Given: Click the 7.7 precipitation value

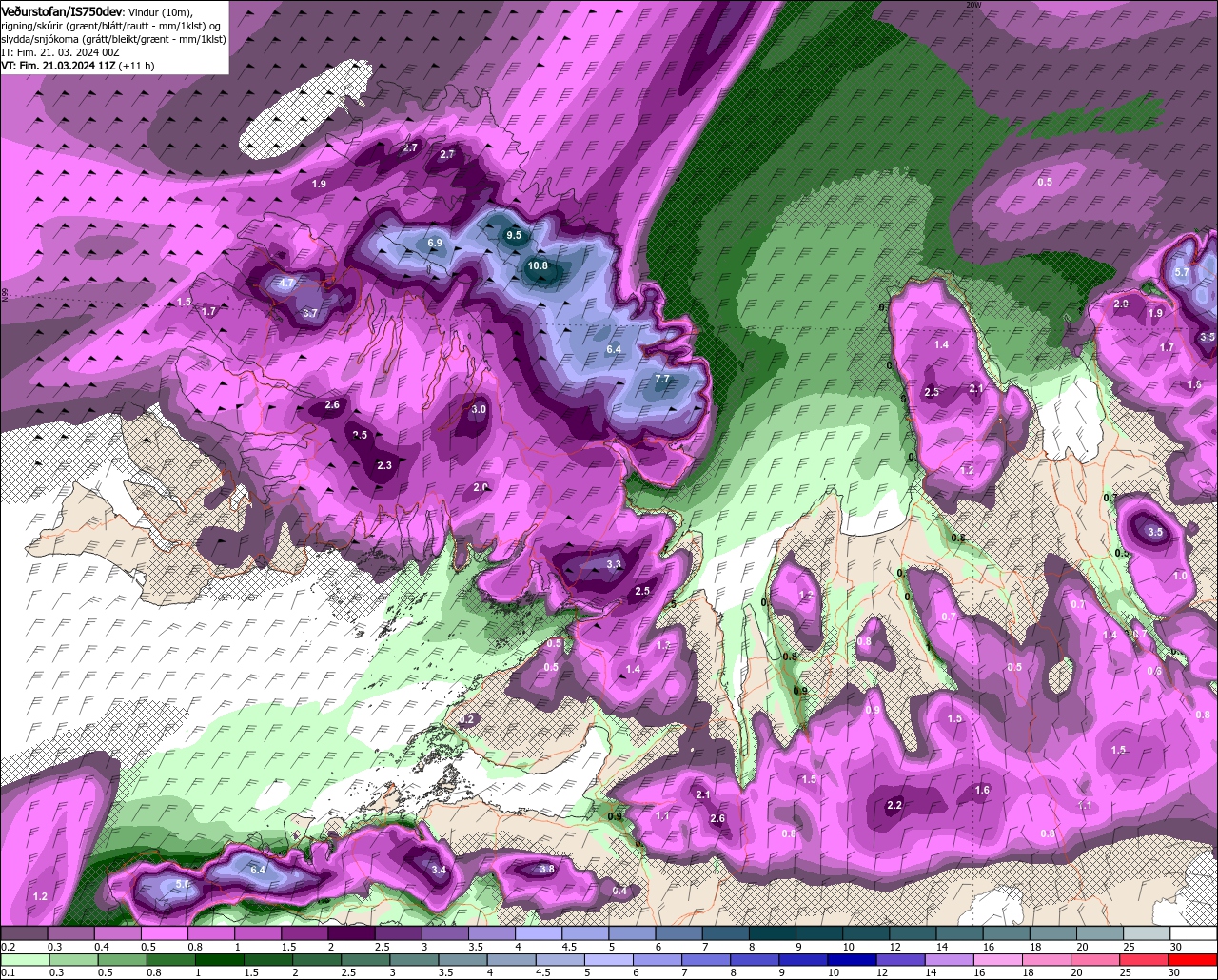Looking at the screenshot, I should pyautogui.click(x=663, y=380).
